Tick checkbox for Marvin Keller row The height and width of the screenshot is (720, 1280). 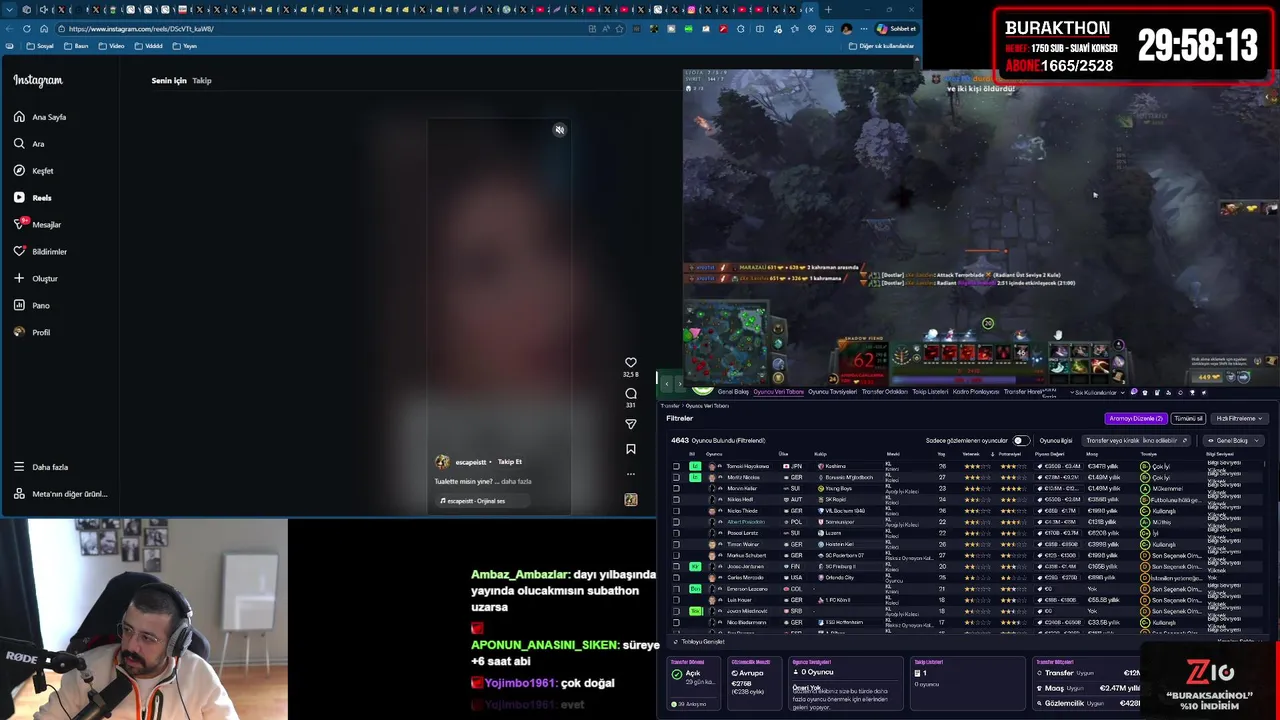[x=676, y=489]
